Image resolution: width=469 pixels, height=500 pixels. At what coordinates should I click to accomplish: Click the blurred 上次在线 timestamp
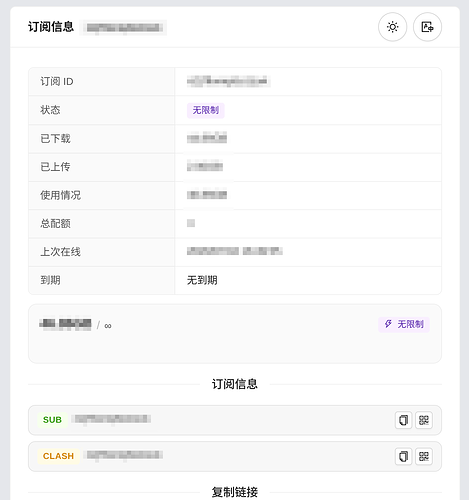tap(235, 251)
